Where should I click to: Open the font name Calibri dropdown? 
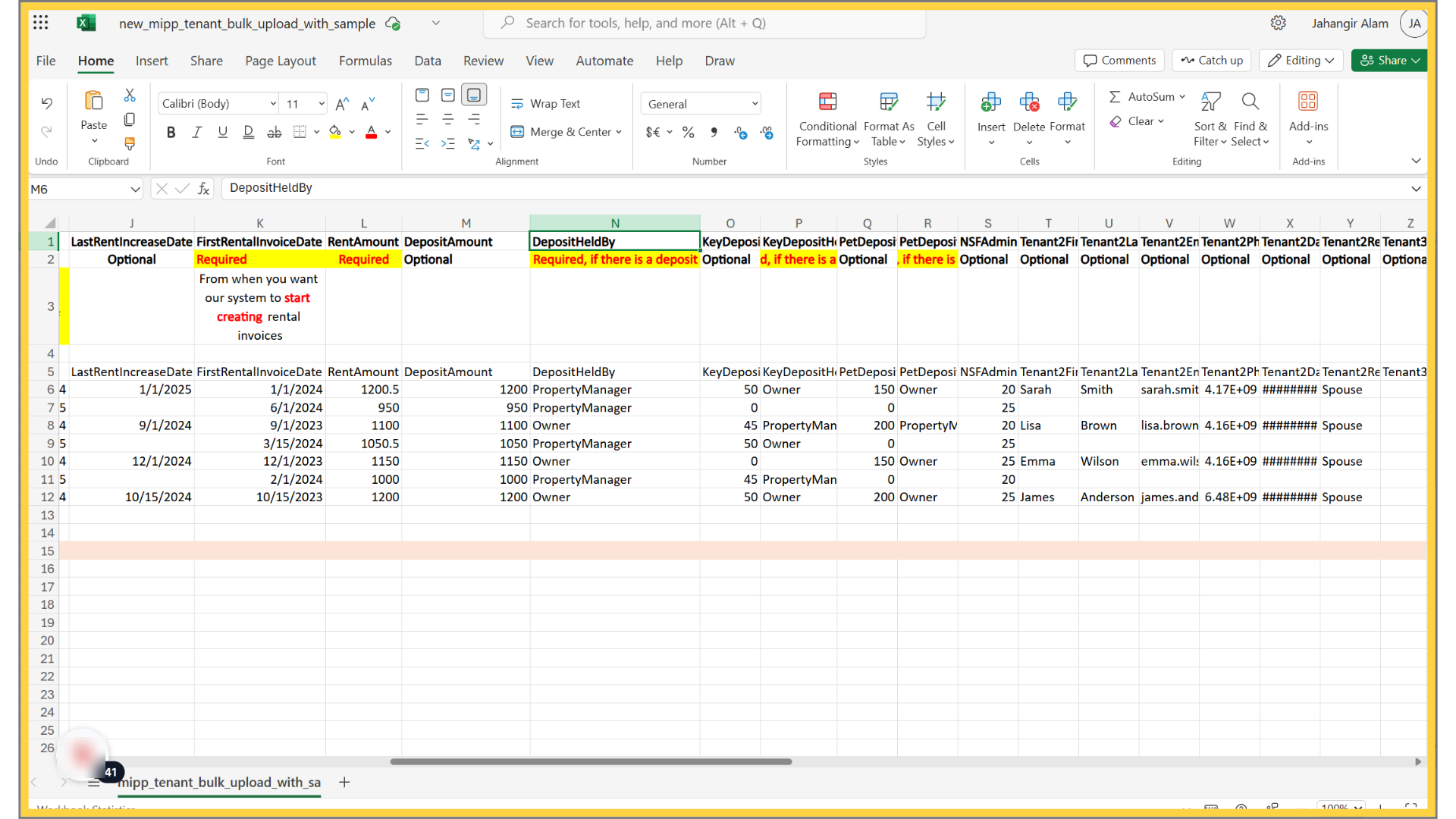point(273,104)
